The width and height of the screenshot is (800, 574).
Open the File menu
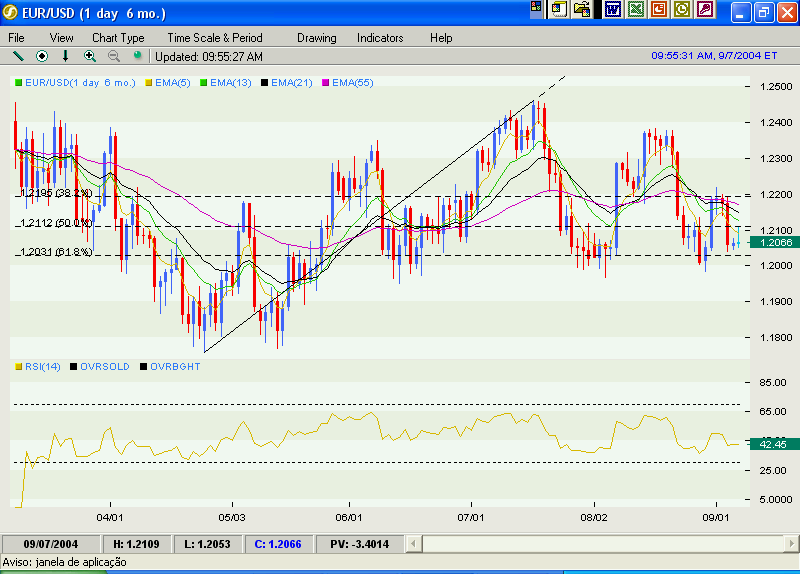17,38
